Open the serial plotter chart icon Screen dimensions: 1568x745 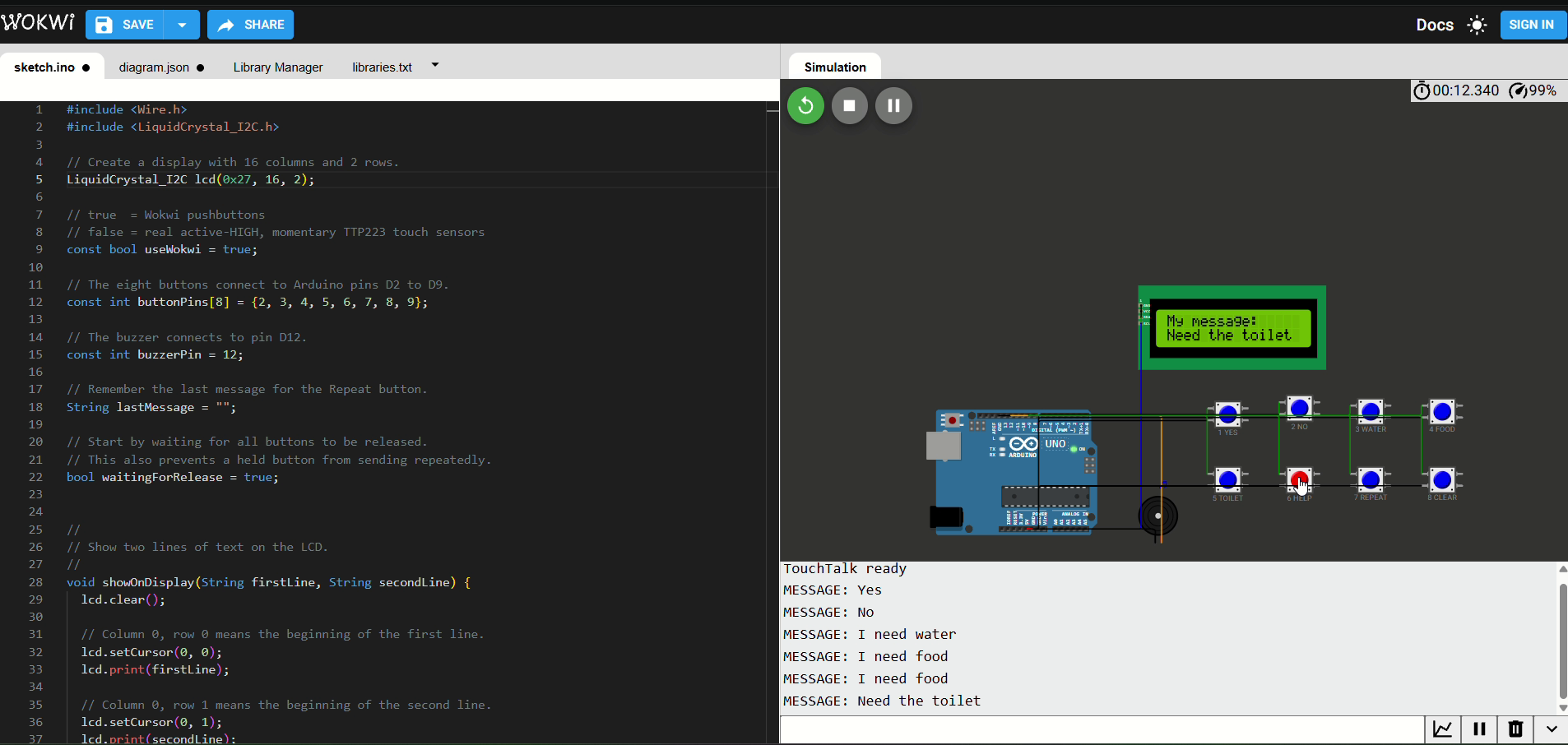pyautogui.click(x=1443, y=729)
